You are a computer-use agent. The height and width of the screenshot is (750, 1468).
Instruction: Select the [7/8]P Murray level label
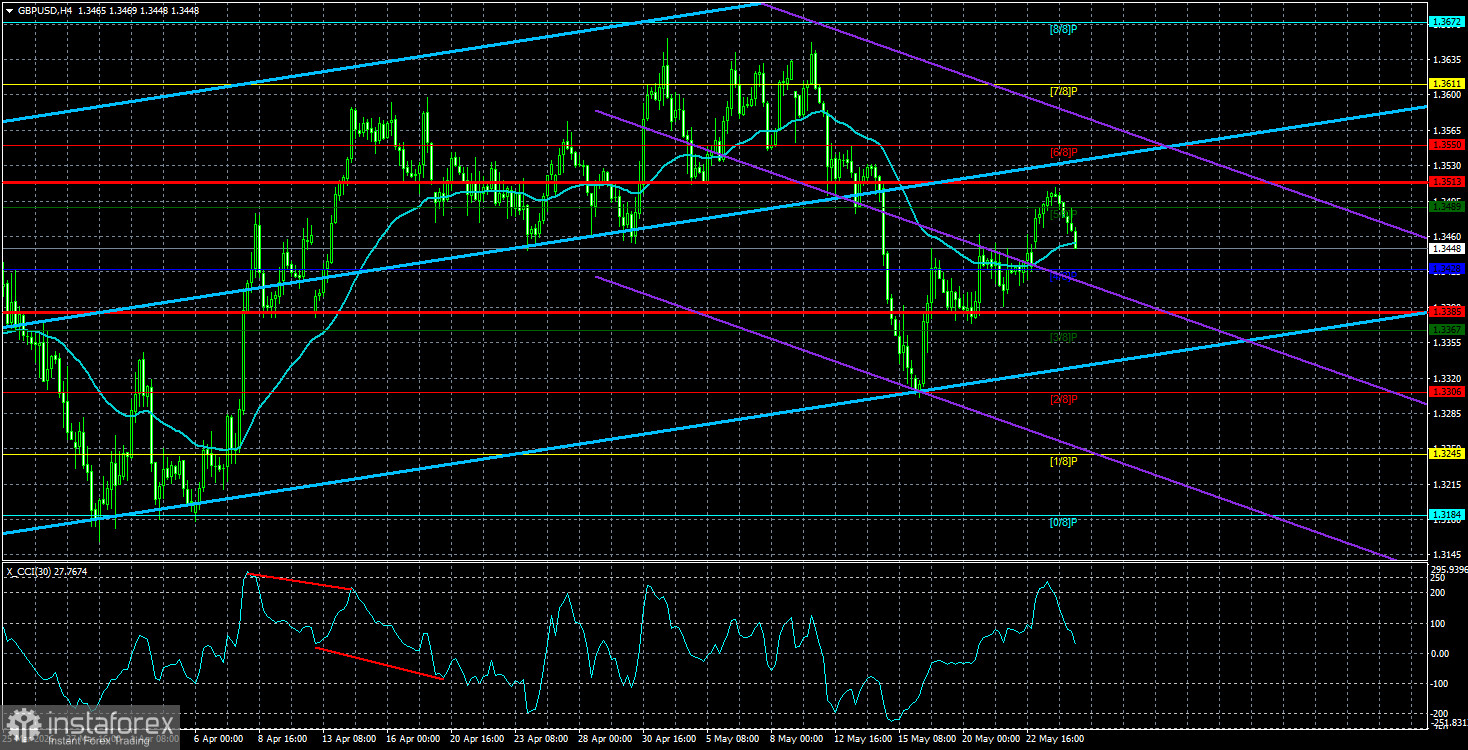[1063, 91]
